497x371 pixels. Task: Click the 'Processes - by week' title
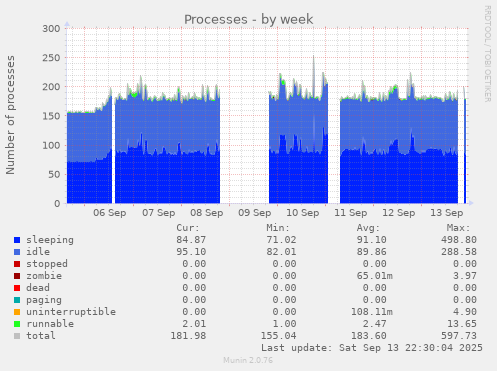click(x=249, y=19)
